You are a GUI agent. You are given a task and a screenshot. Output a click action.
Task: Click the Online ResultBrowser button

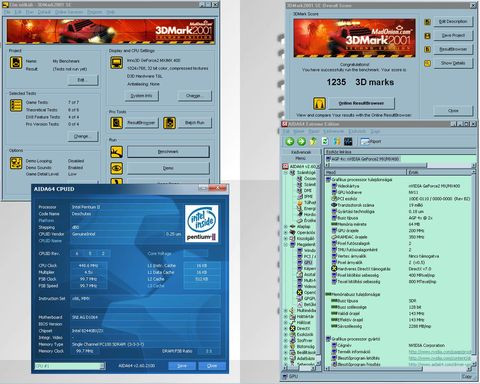pos(361,103)
